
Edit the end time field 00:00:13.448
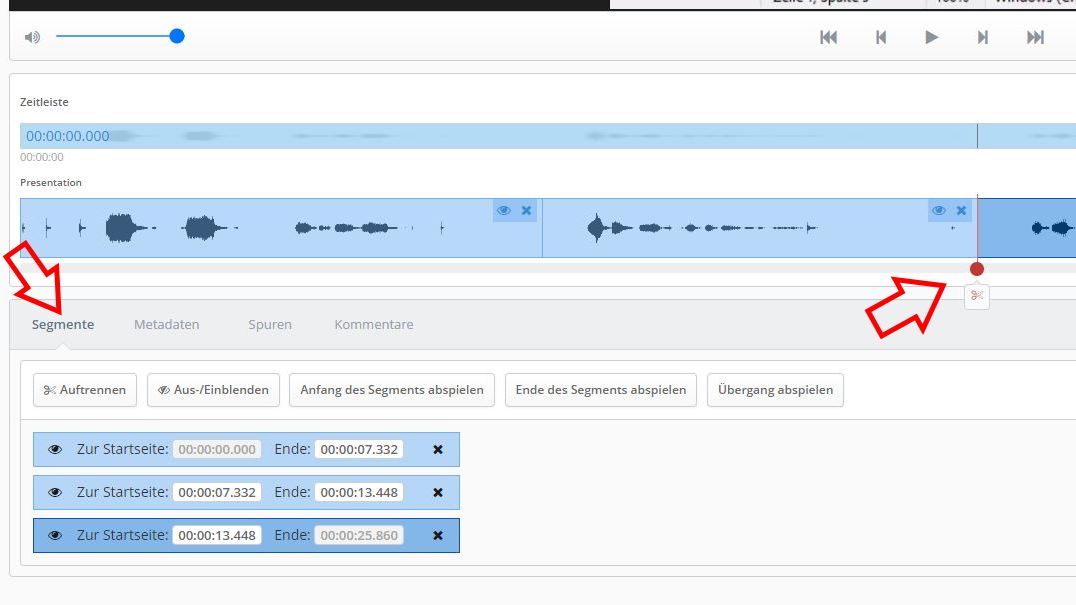[x=359, y=492]
